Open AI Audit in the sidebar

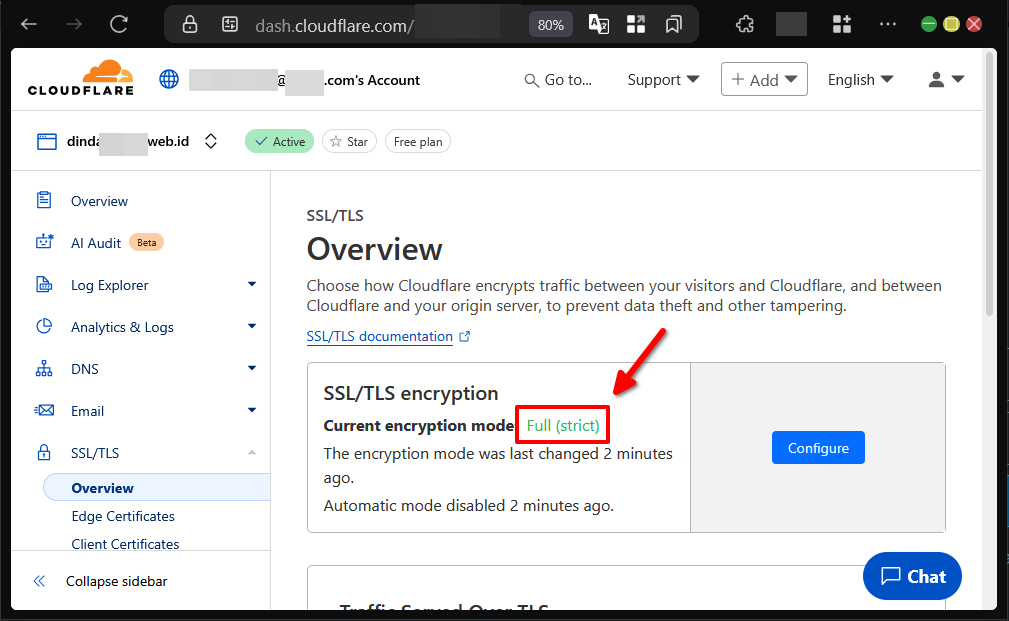point(96,243)
